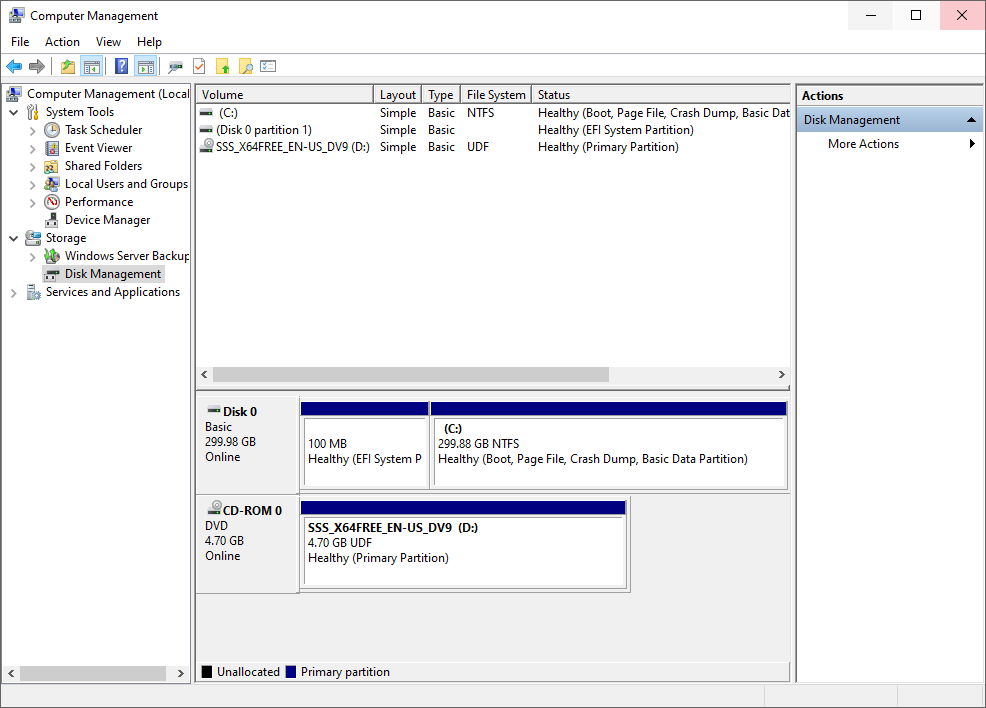Screen dimensions: 986x708
Task: Open More Actions in Actions pane
Action: [x=863, y=144]
